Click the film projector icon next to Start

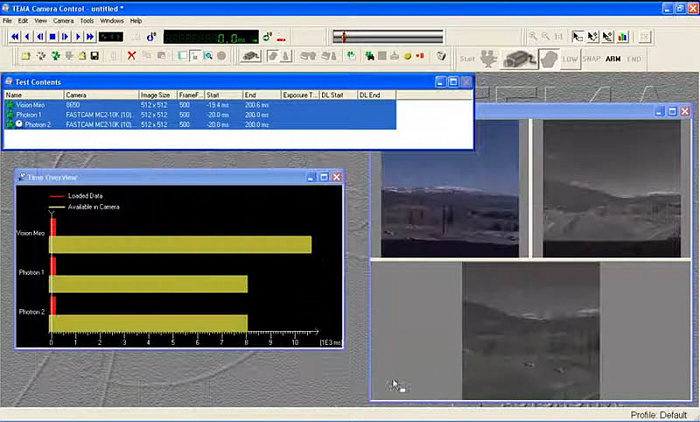[x=489, y=58]
